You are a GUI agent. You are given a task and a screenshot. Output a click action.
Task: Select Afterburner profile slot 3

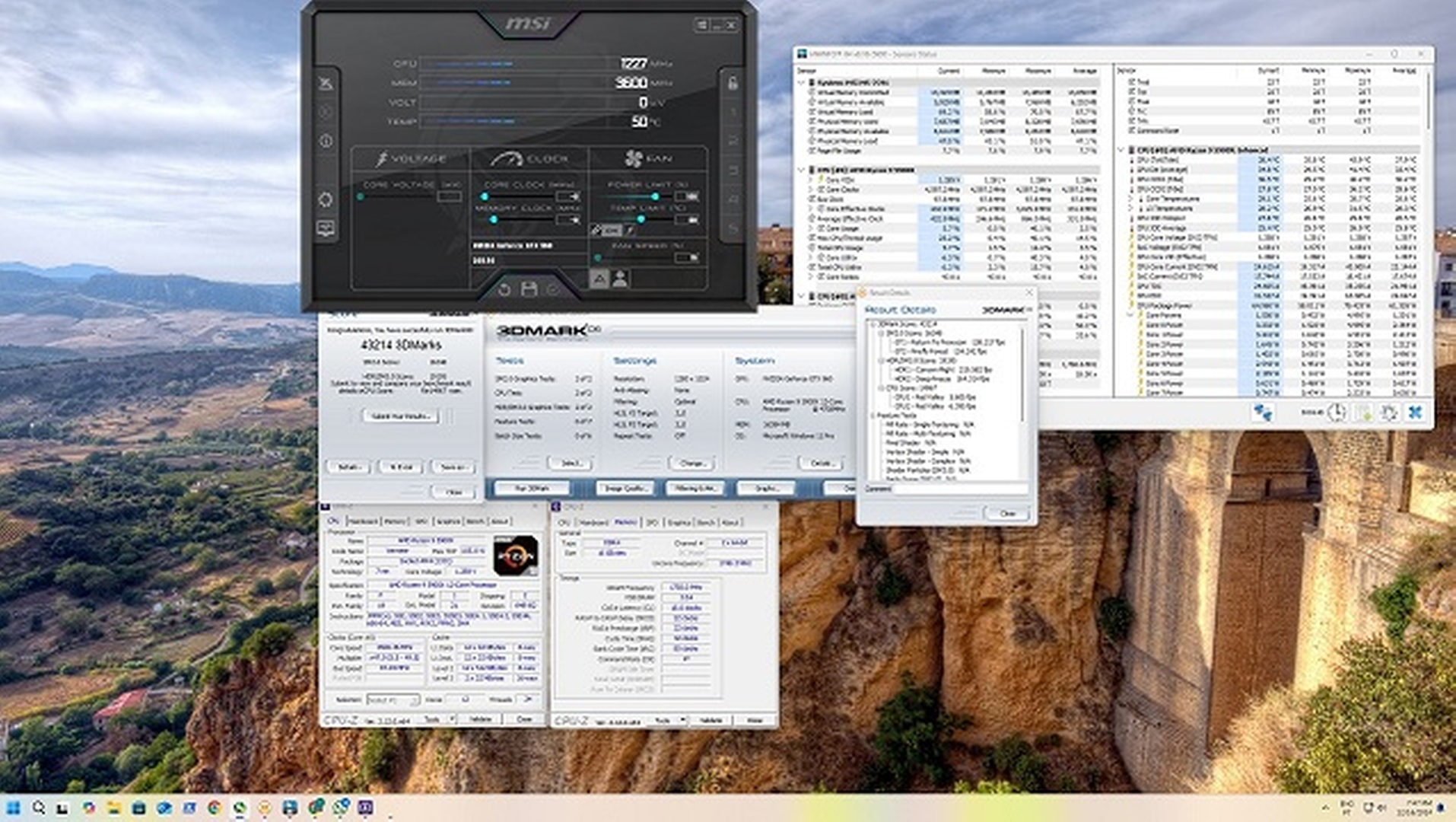point(733,170)
